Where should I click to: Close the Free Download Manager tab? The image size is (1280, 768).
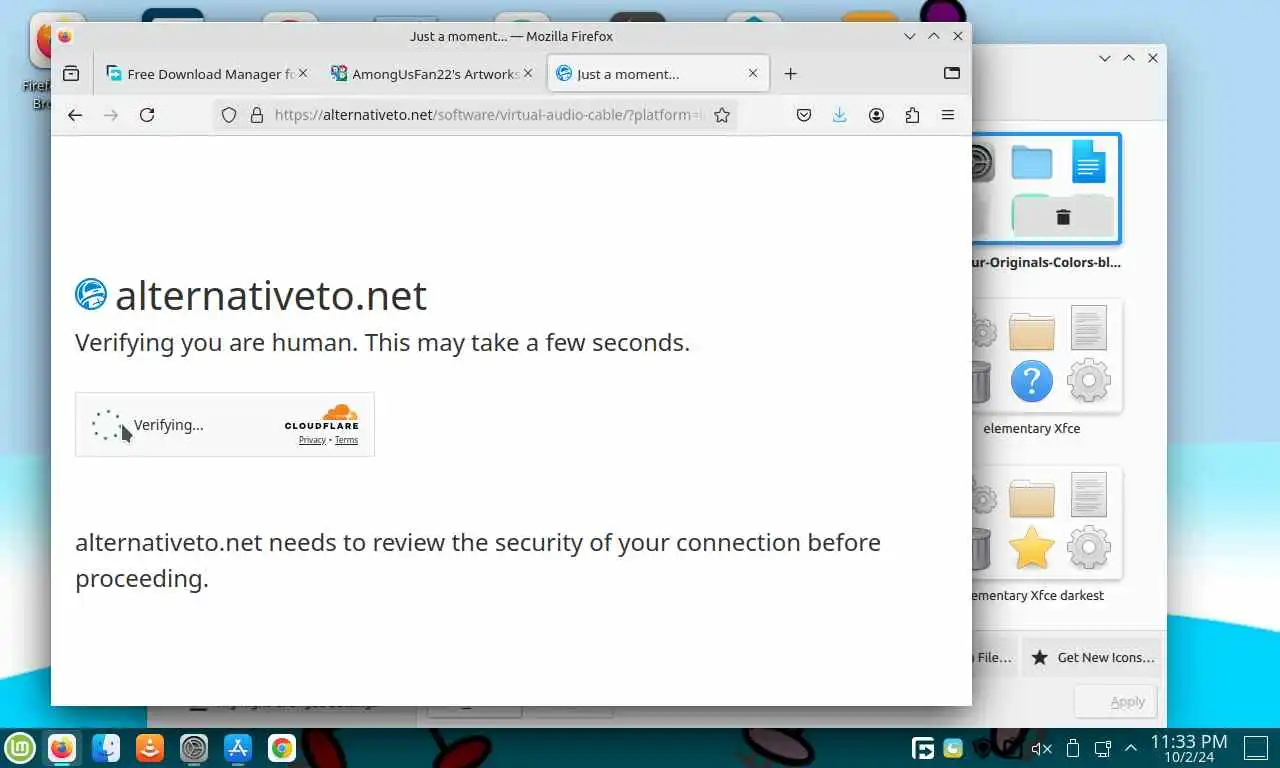[x=303, y=73]
